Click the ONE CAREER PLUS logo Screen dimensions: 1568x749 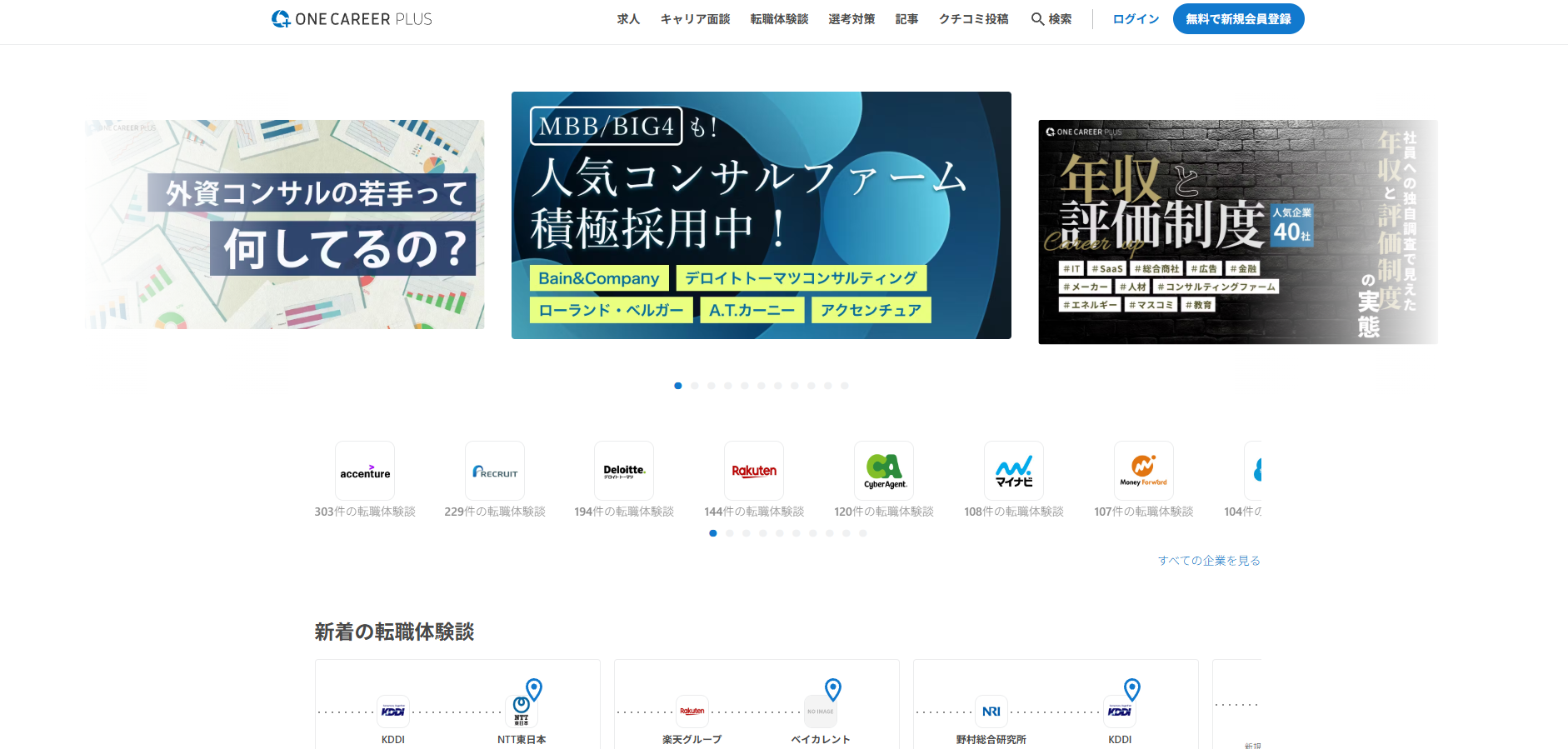(352, 19)
